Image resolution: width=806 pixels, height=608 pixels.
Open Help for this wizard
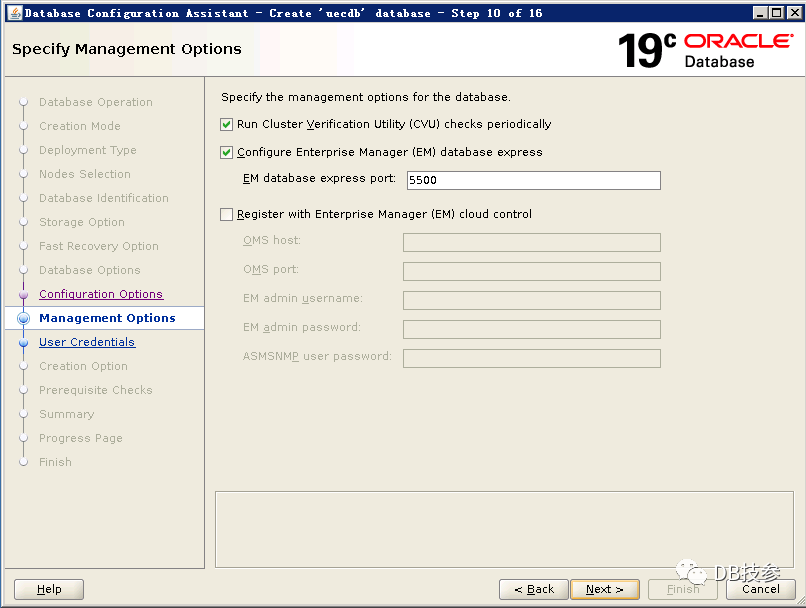[49, 589]
